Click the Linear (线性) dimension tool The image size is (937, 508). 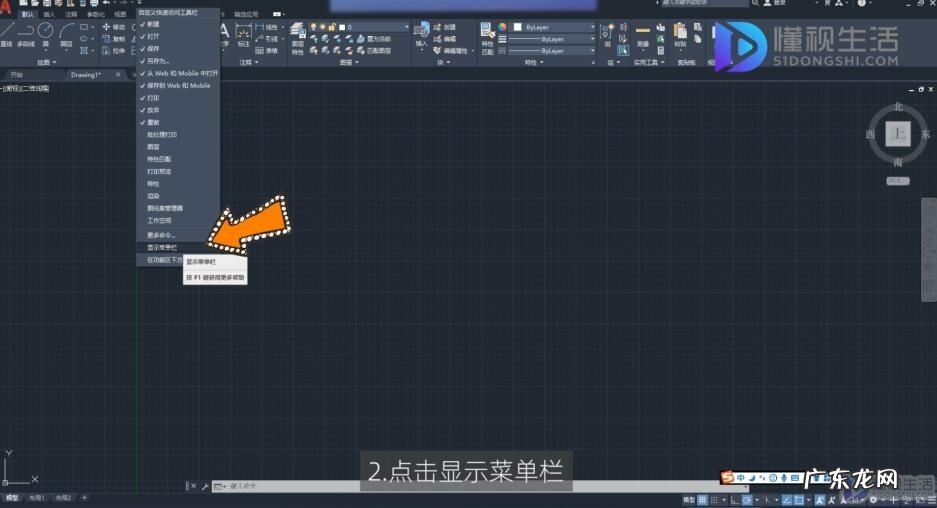click(x=267, y=27)
